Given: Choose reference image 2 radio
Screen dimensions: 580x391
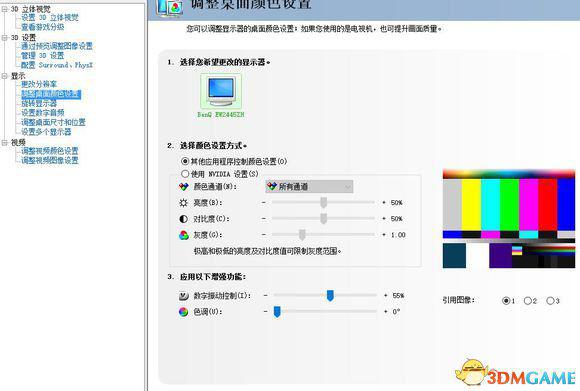Looking at the screenshot, I should (528, 300).
